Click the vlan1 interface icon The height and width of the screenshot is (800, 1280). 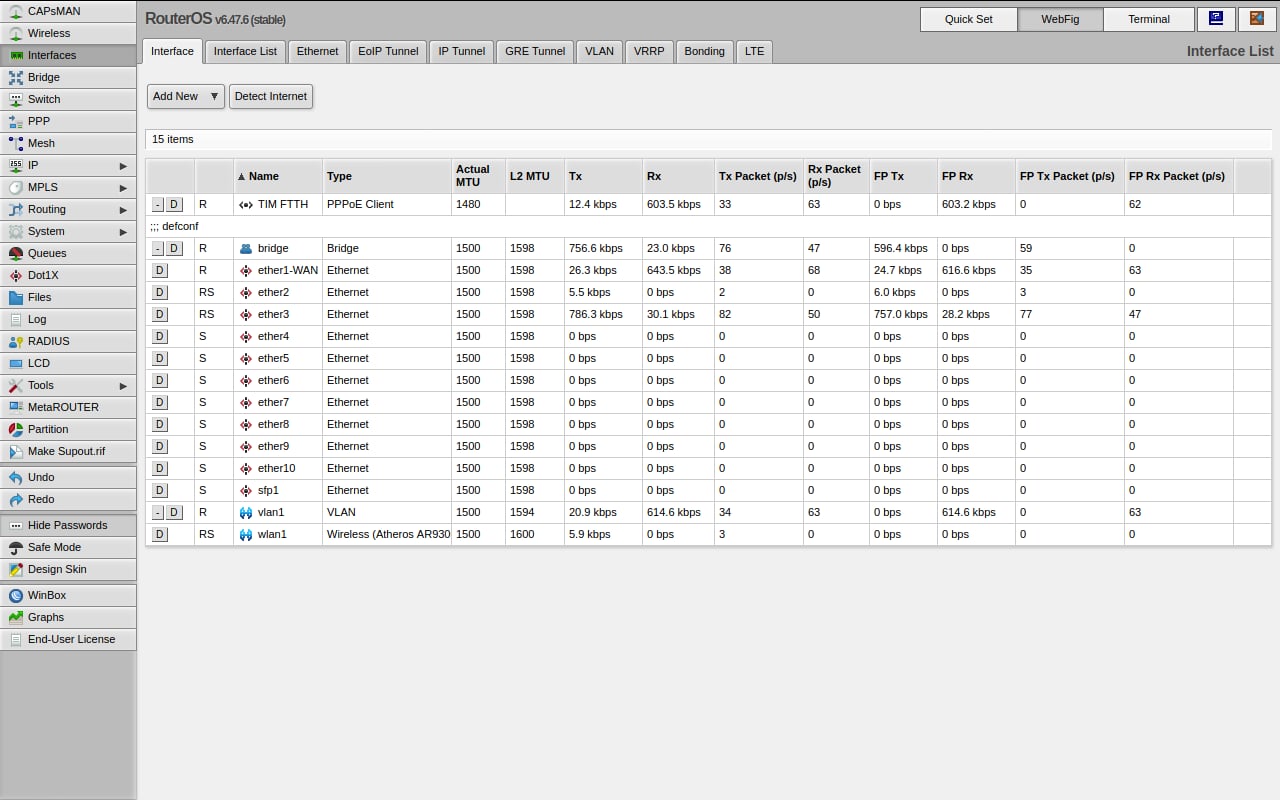pos(246,512)
